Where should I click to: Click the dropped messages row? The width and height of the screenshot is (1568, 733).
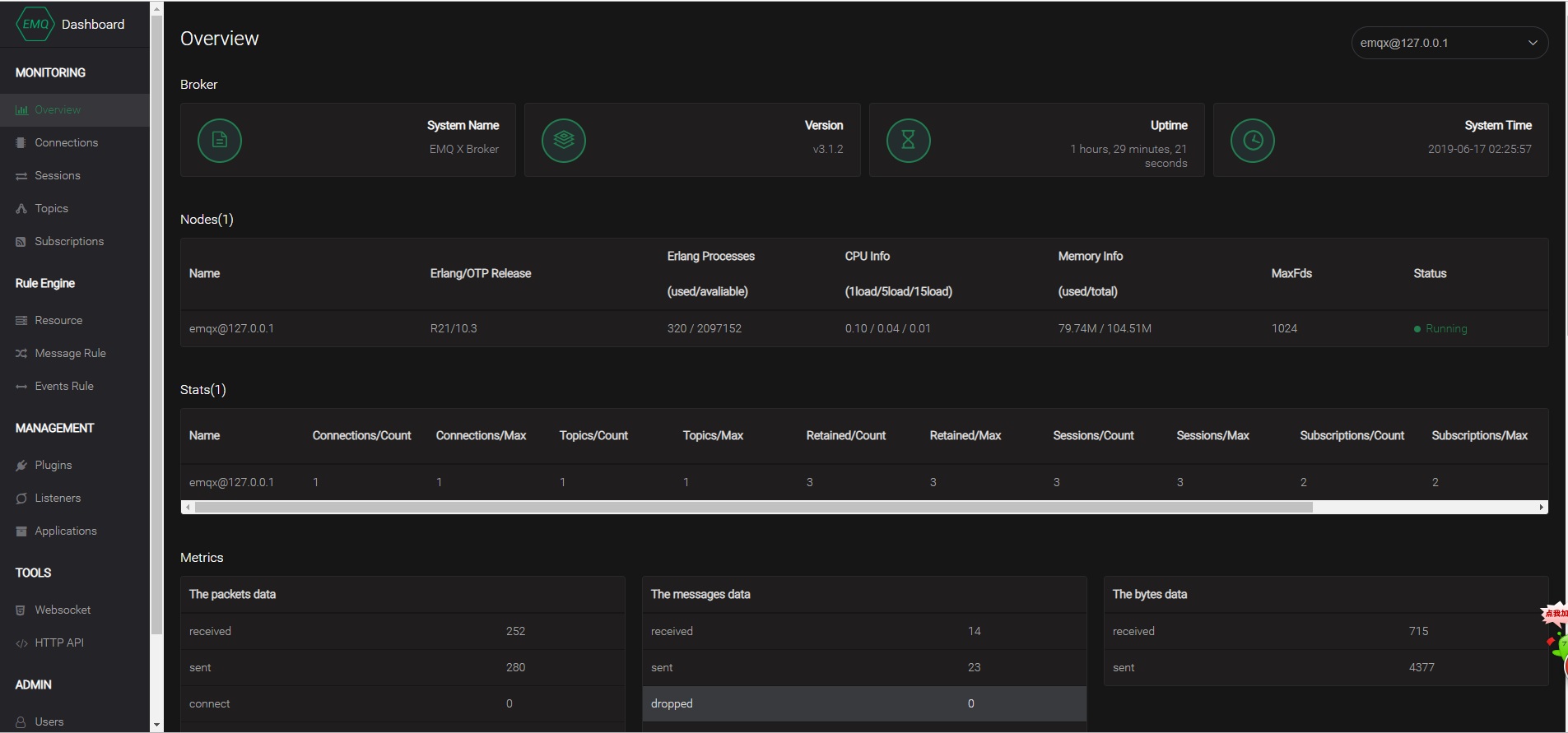pos(864,703)
